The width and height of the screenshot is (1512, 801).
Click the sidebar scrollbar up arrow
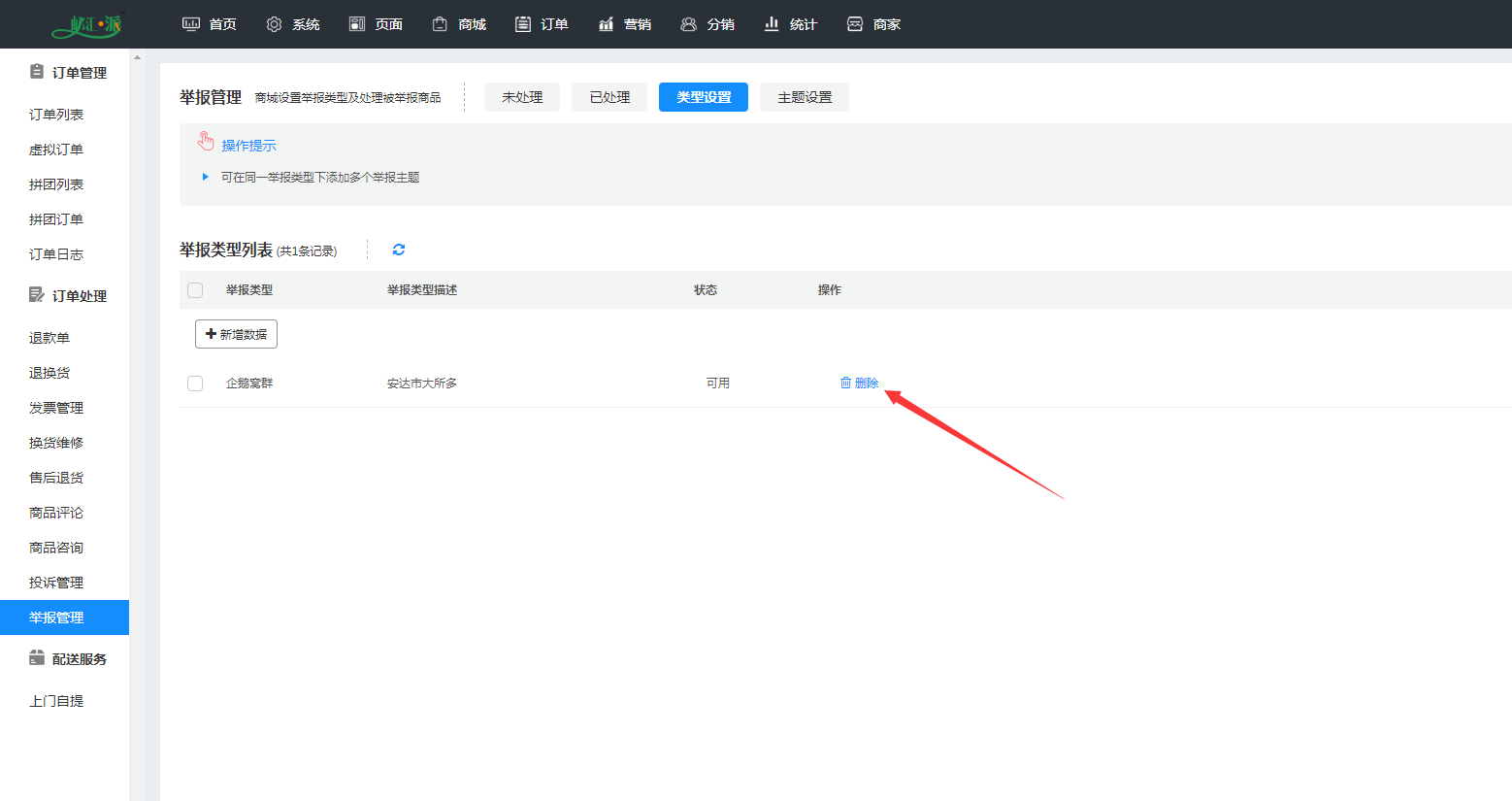(x=137, y=57)
